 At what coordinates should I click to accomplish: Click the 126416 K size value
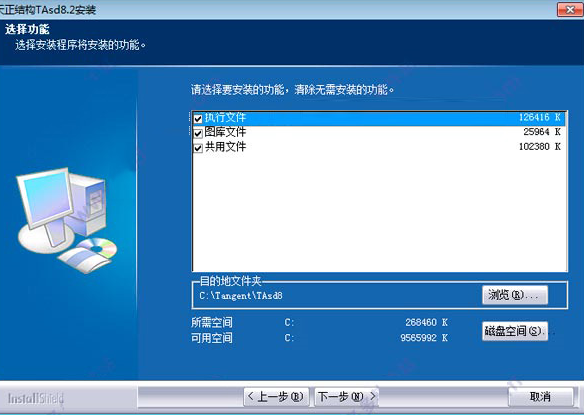540,117
